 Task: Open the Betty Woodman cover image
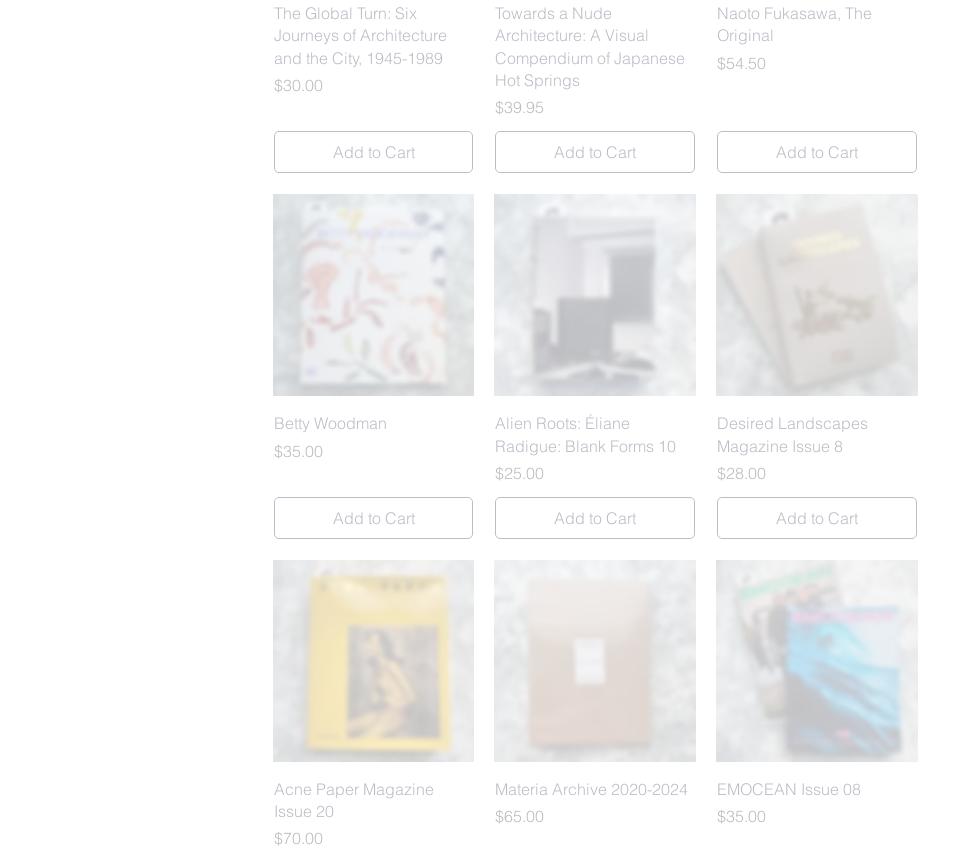click(374, 295)
